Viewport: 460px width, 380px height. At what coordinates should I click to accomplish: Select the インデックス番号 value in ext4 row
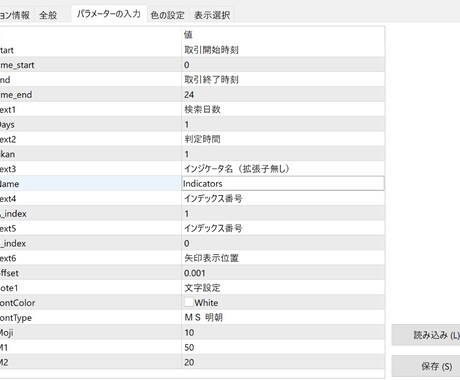pos(283,199)
